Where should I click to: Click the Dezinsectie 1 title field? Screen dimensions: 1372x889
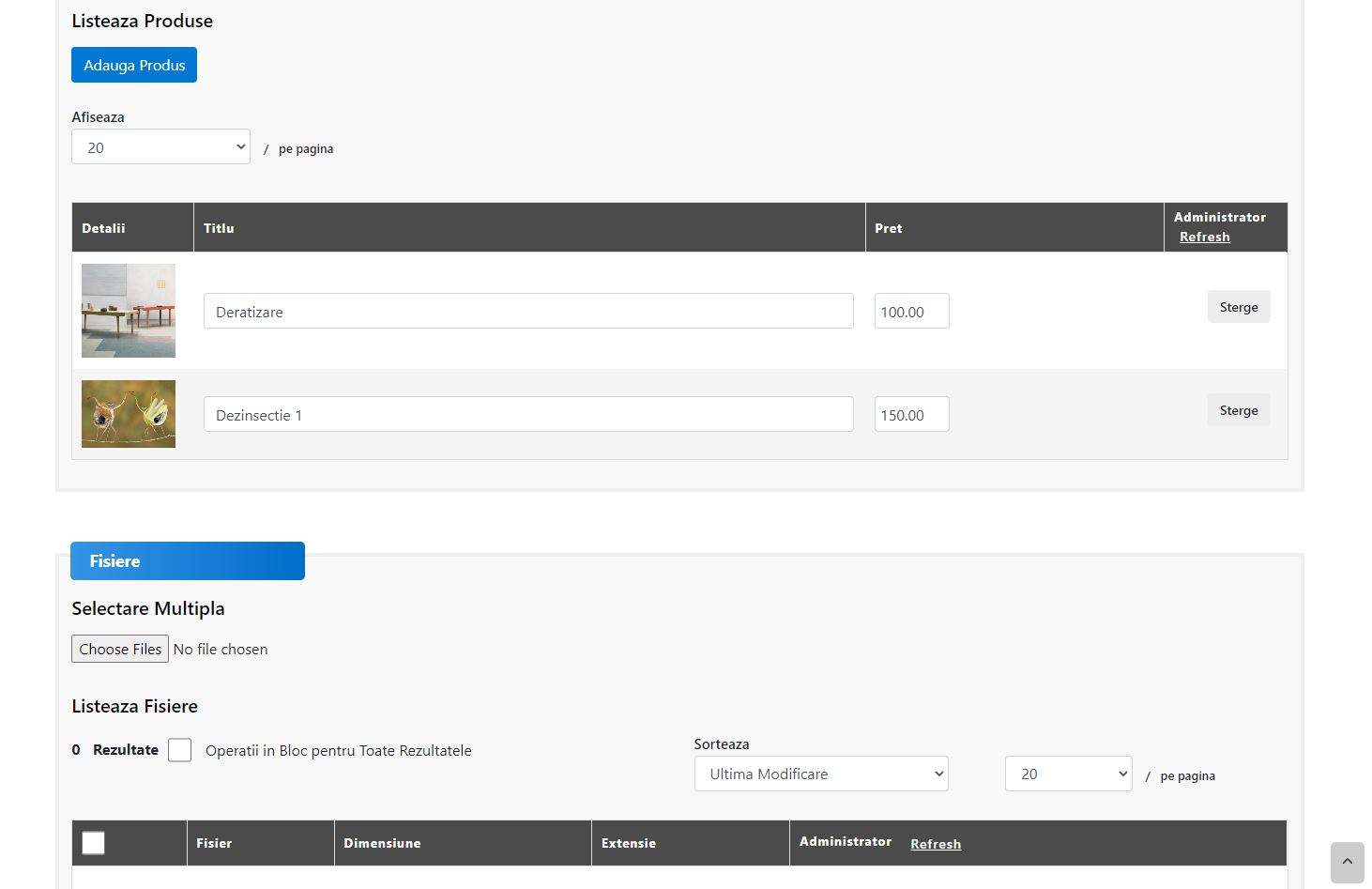[x=528, y=414]
